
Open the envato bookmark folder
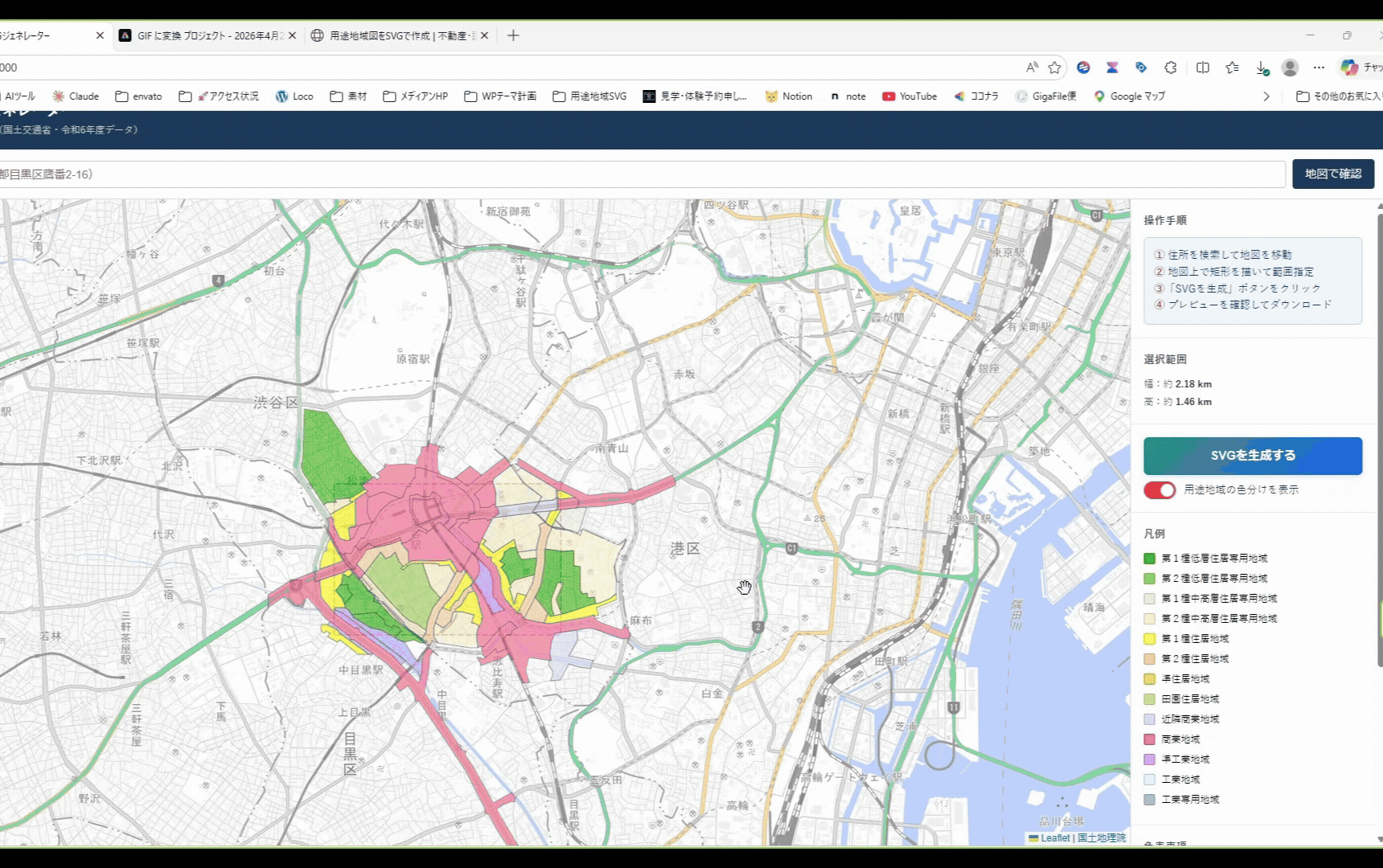pos(138,96)
